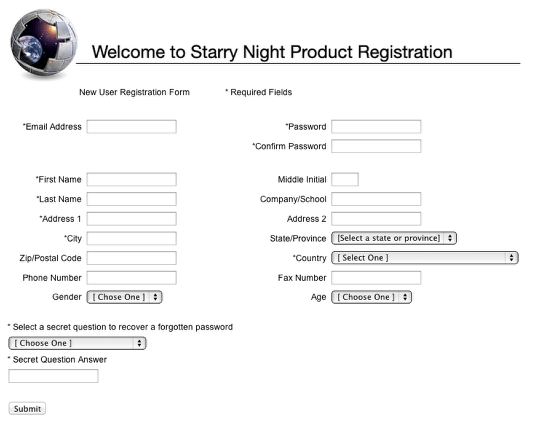
Task: Click the Confirm Password field
Action: tap(376, 146)
